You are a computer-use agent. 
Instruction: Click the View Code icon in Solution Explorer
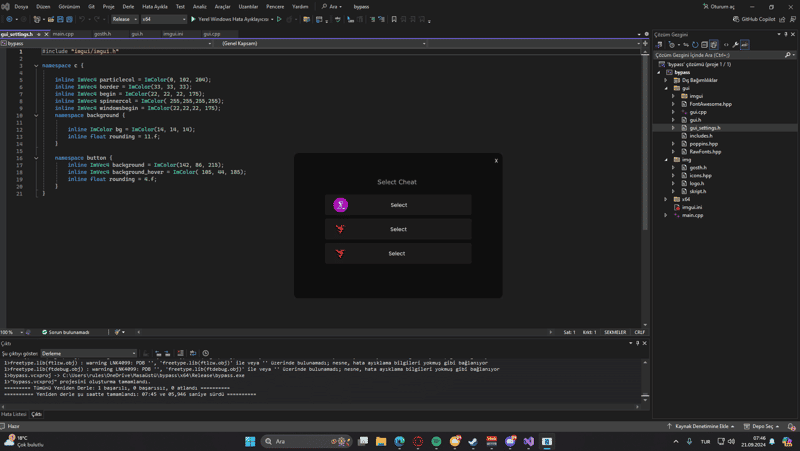tap(726, 45)
